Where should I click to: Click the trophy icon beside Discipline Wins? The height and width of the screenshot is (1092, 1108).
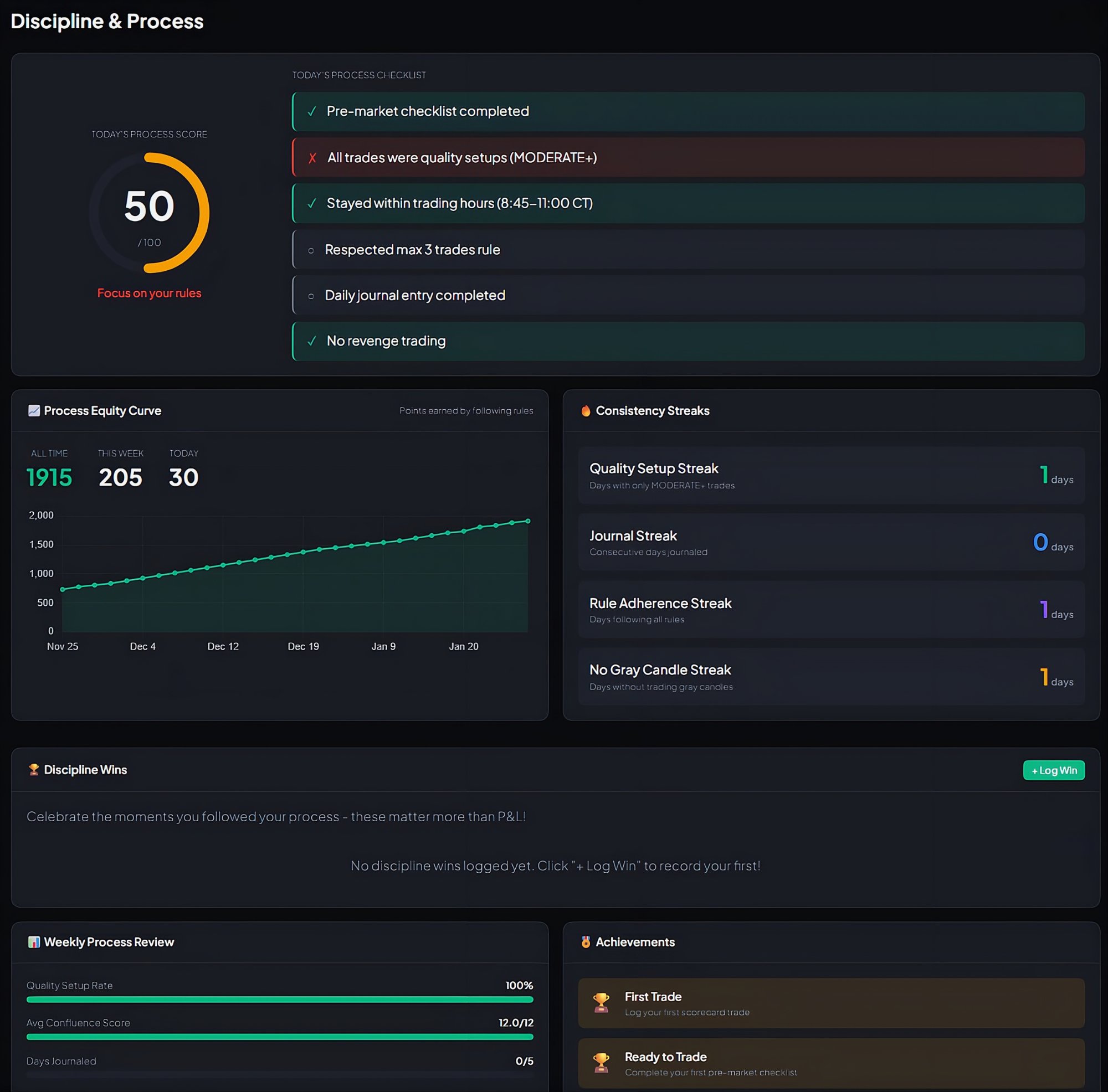coord(34,769)
